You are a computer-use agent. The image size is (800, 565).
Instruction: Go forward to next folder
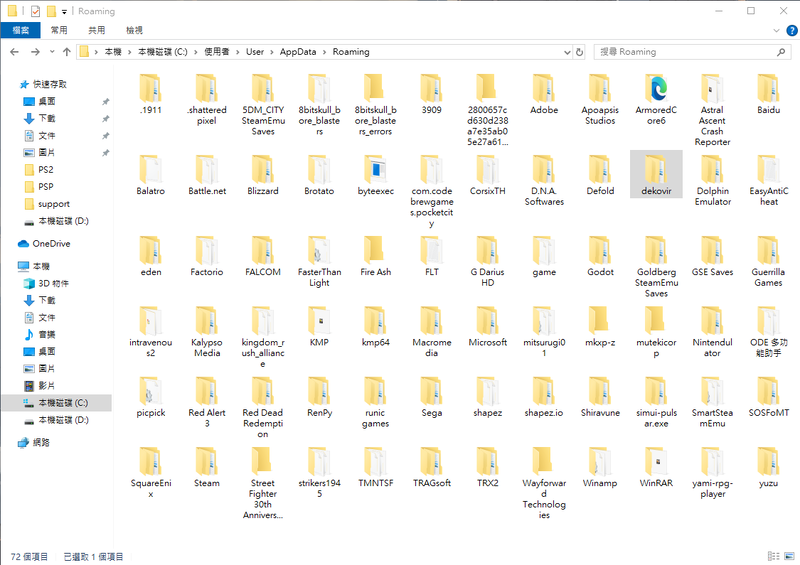pos(35,52)
